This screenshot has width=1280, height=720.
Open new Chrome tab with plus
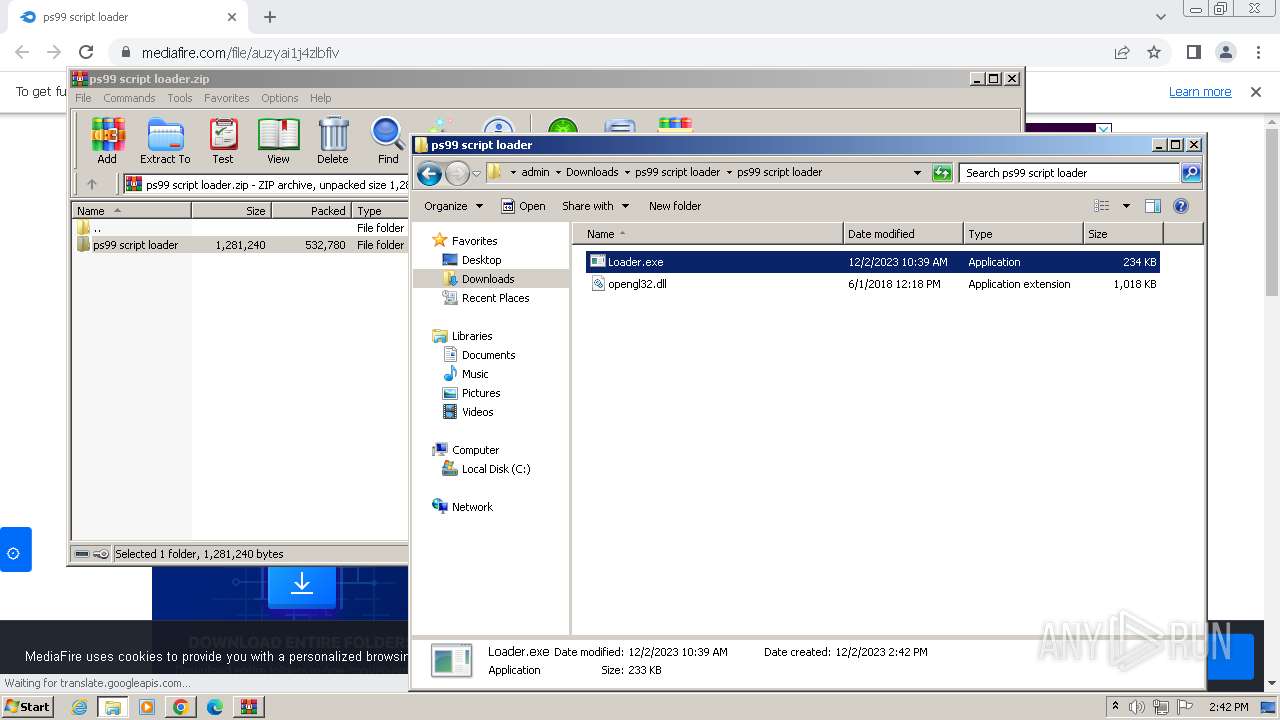click(270, 17)
